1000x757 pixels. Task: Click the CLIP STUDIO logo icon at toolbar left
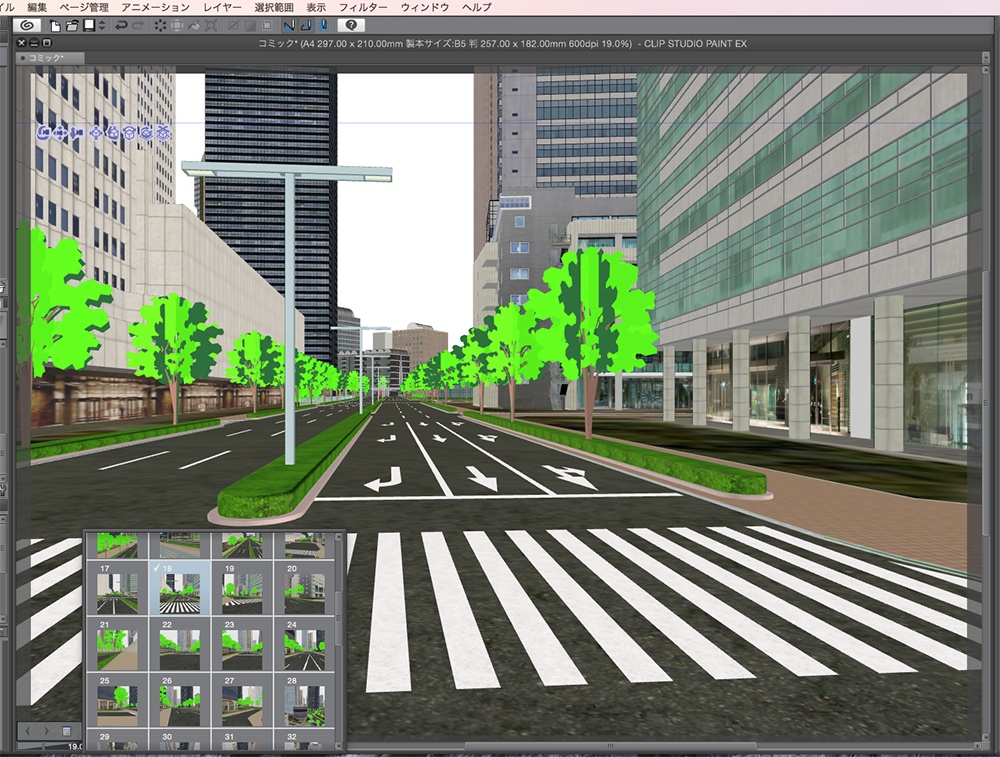point(28,24)
